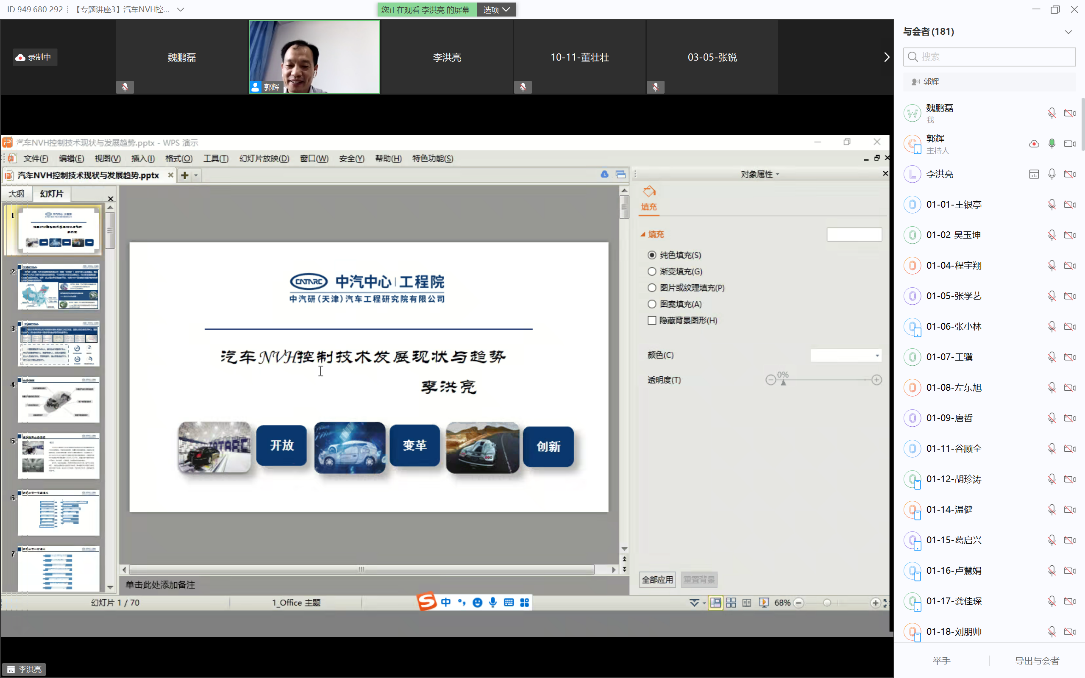Switch to the 大纲 outline tab
Screen dimensions: 1085x678
[17, 194]
